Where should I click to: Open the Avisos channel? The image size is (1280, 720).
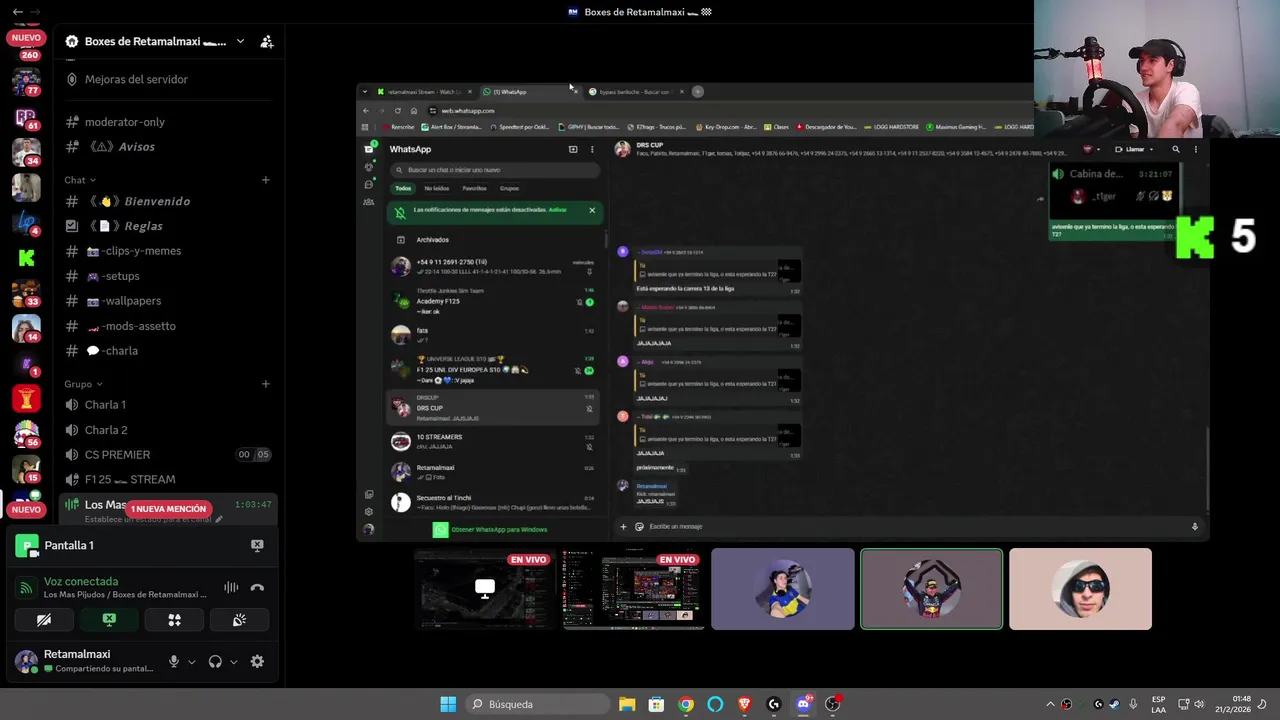[167, 147]
